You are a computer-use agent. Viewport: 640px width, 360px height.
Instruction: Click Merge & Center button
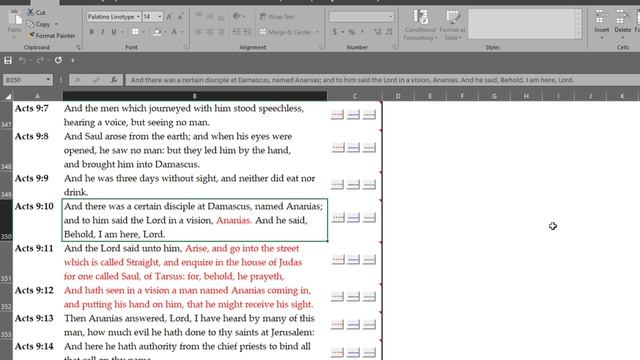coord(285,32)
